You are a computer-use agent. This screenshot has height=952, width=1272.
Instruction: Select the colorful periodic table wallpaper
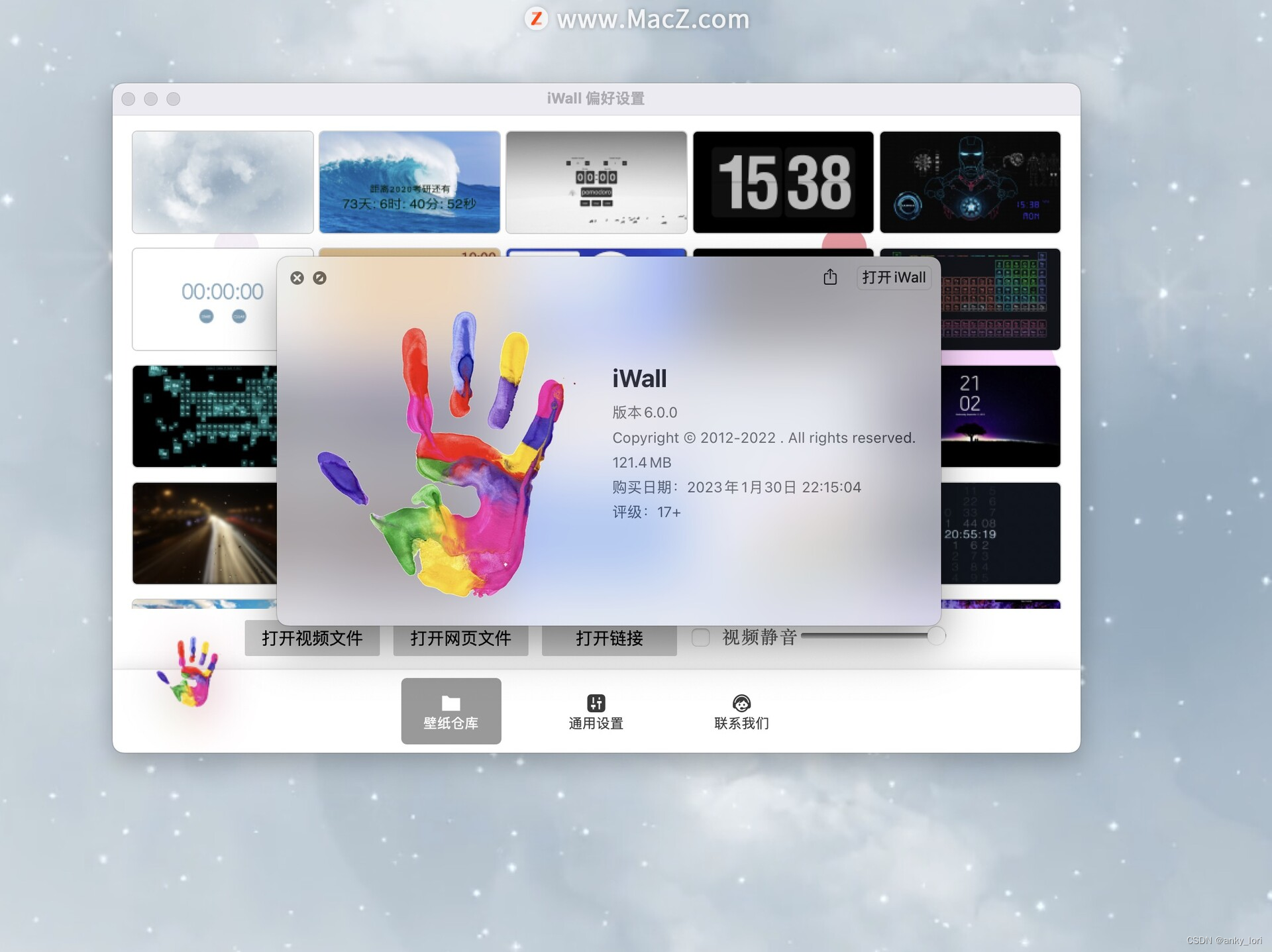click(x=1000, y=299)
